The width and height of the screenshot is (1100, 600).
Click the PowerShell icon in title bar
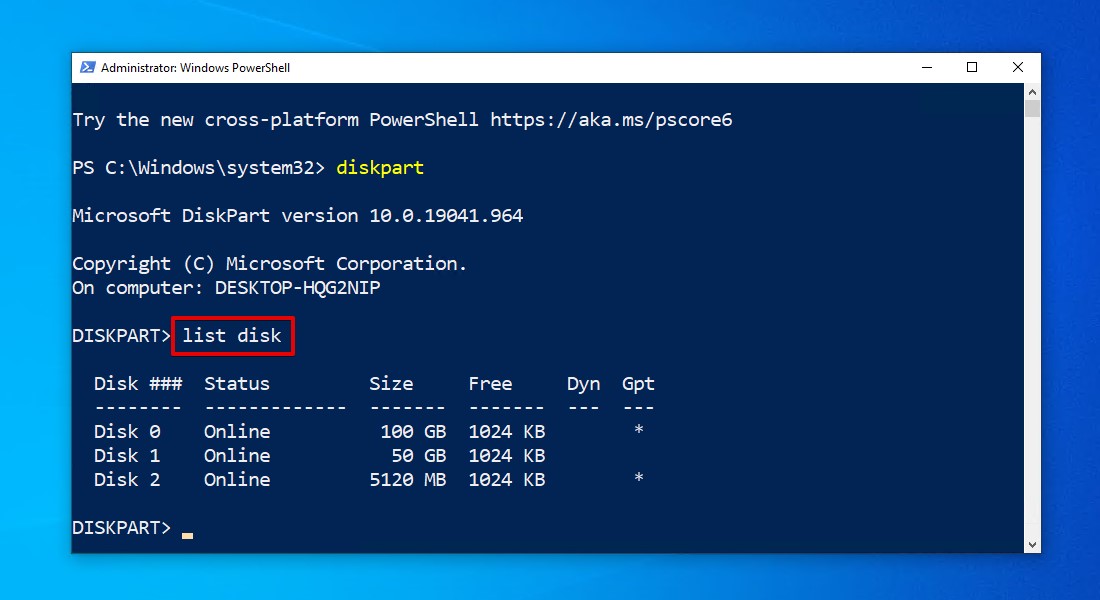[x=88, y=67]
